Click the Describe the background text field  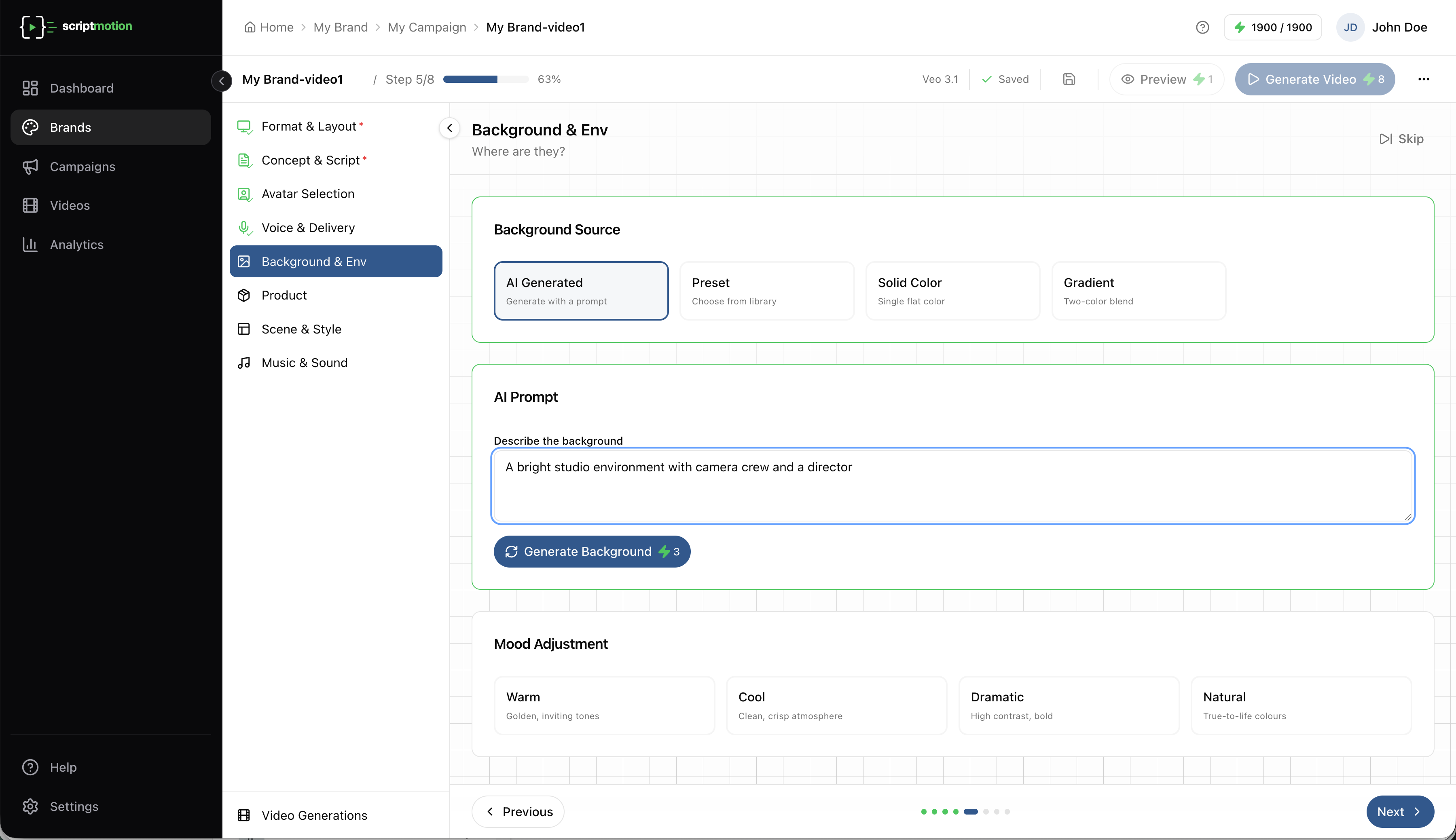point(952,485)
